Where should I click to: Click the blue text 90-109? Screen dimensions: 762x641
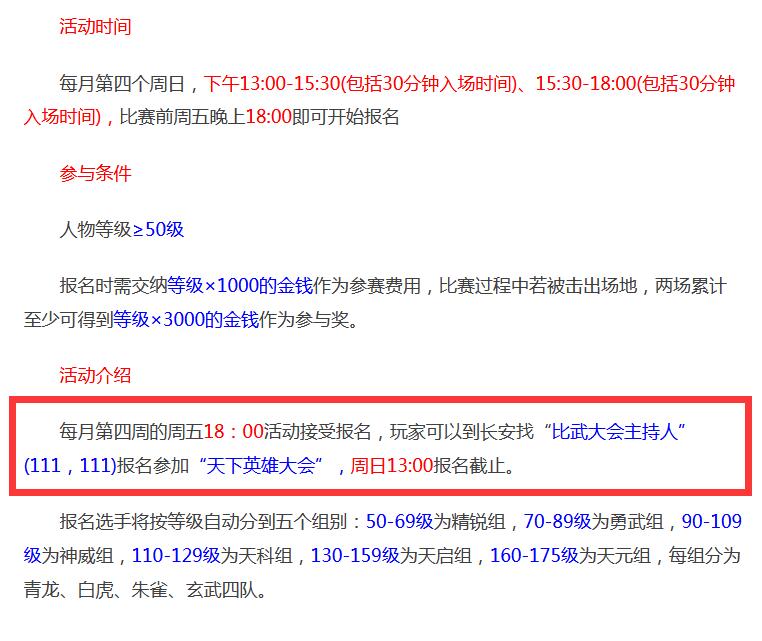(x=711, y=521)
